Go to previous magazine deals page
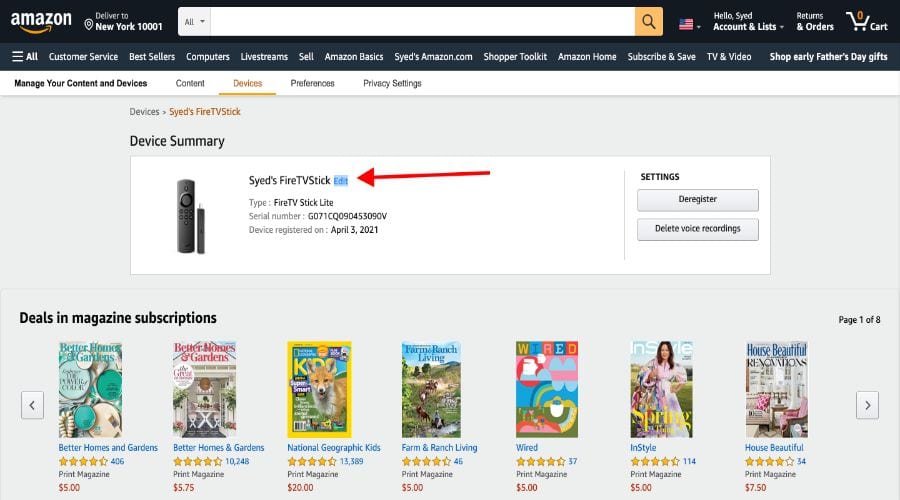900x500 pixels. [32, 405]
